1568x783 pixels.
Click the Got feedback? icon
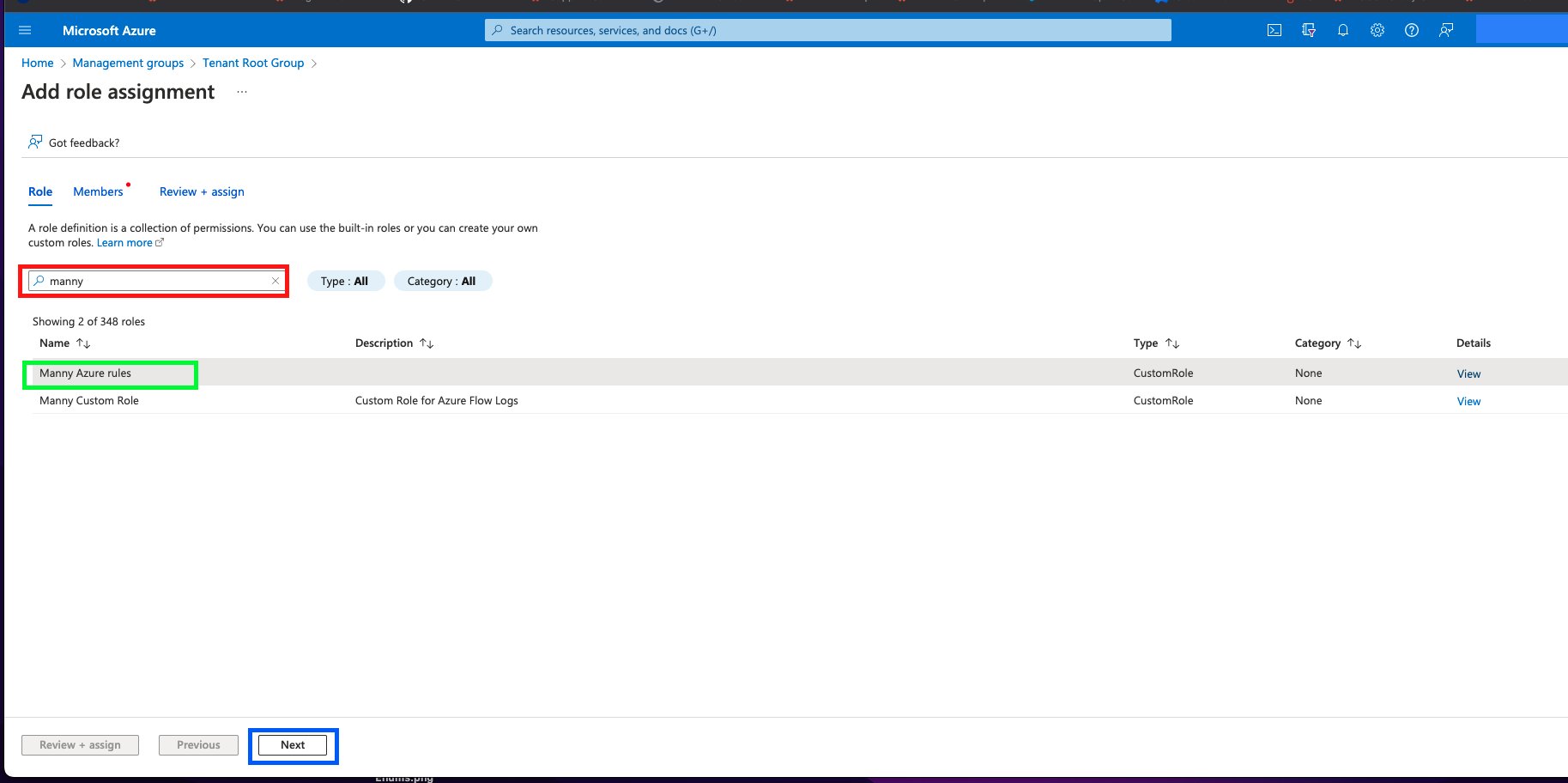click(x=34, y=141)
